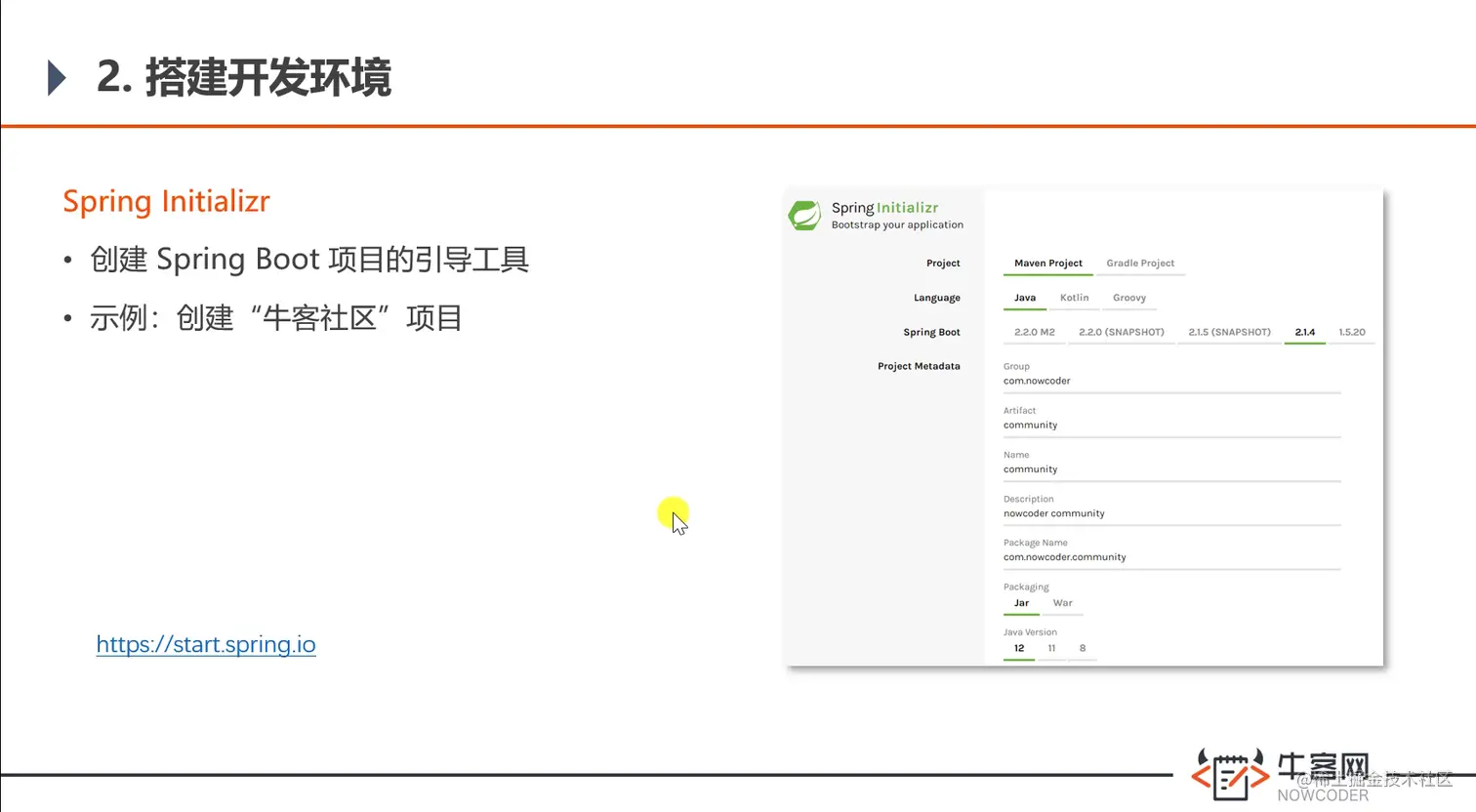The height and width of the screenshot is (812, 1476).
Task: Click the Name field containing community
Action: [1171, 469]
